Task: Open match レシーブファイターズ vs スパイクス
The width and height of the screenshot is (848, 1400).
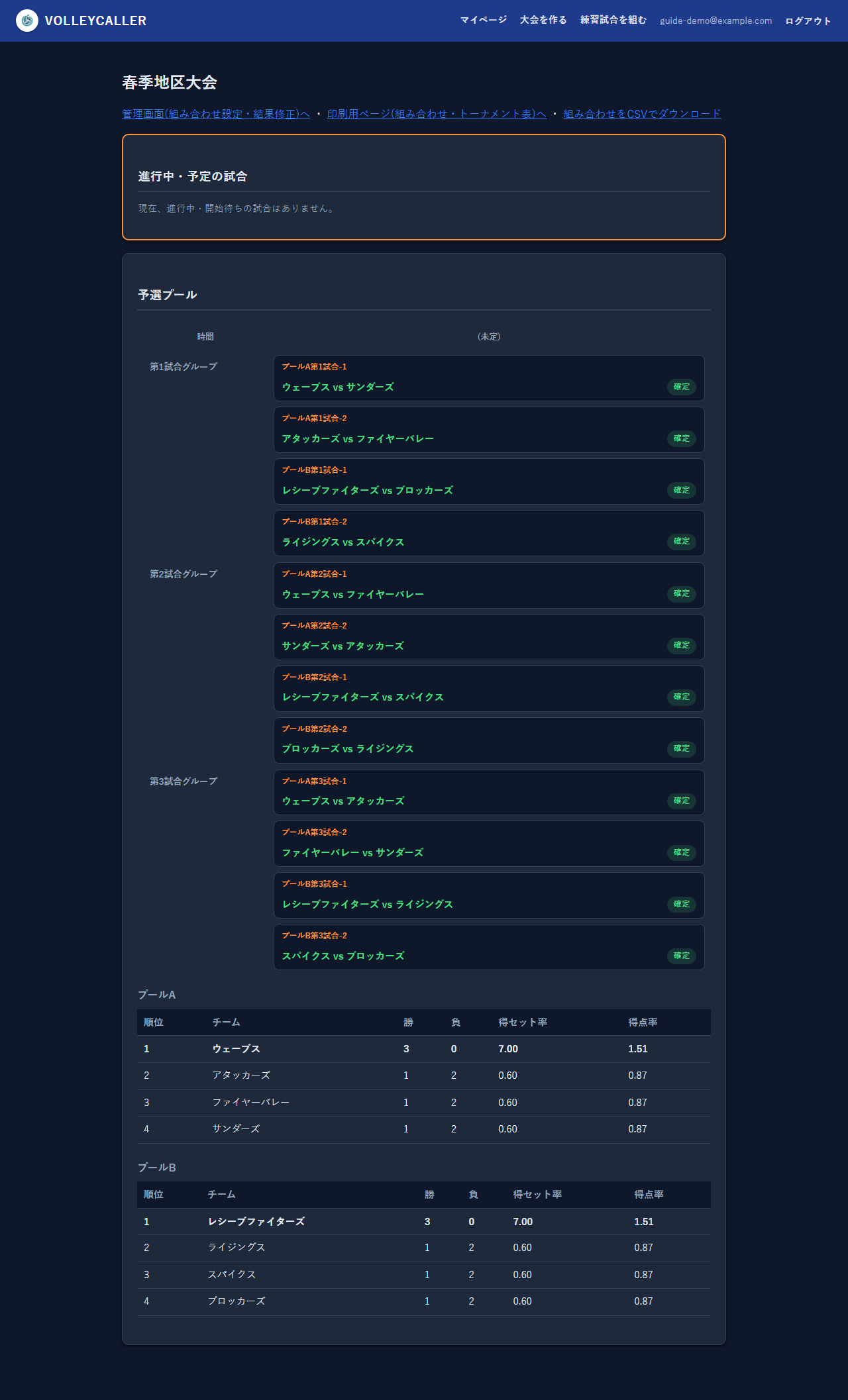Action: pyautogui.click(x=489, y=689)
